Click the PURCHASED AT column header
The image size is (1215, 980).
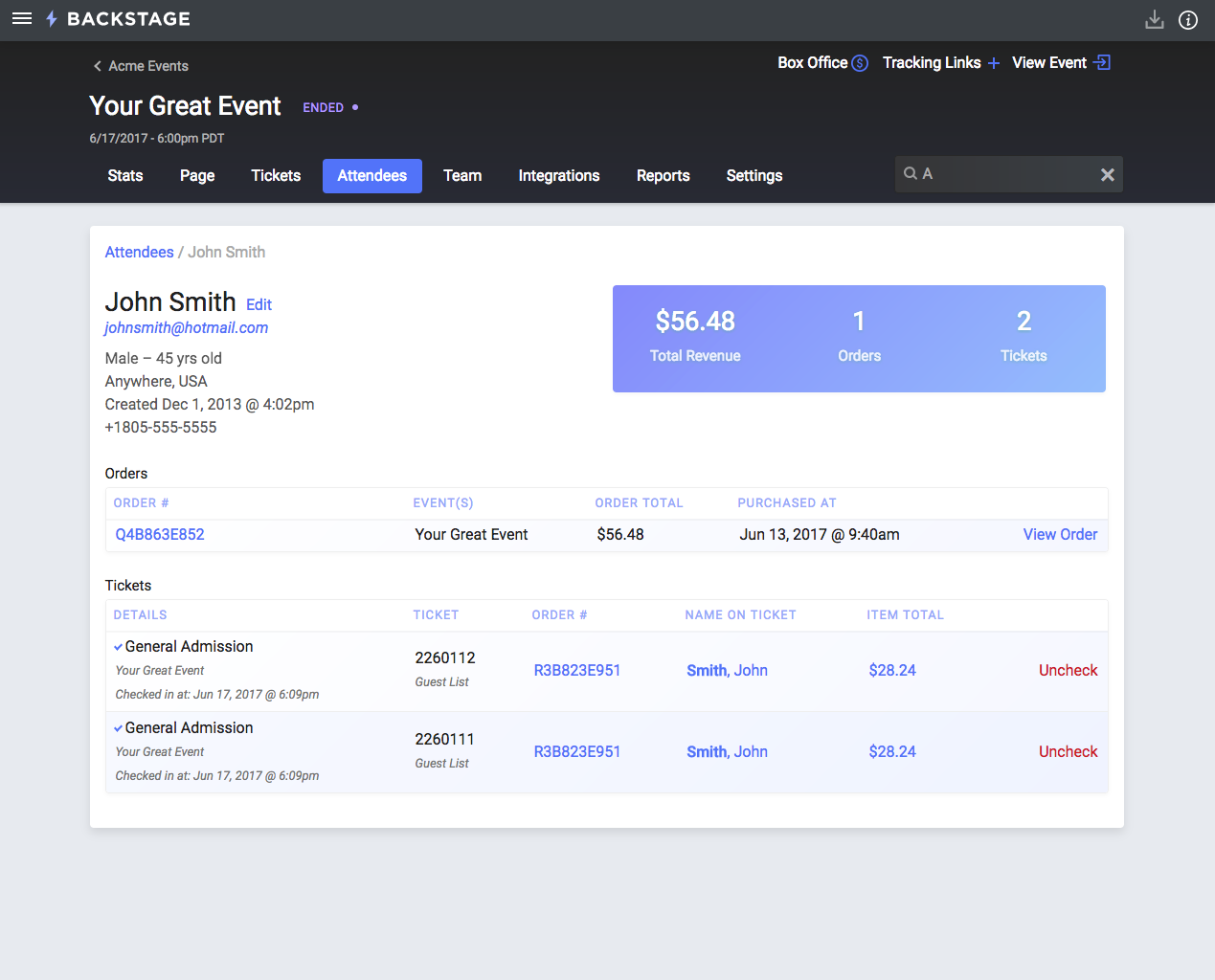pyautogui.click(x=787, y=503)
